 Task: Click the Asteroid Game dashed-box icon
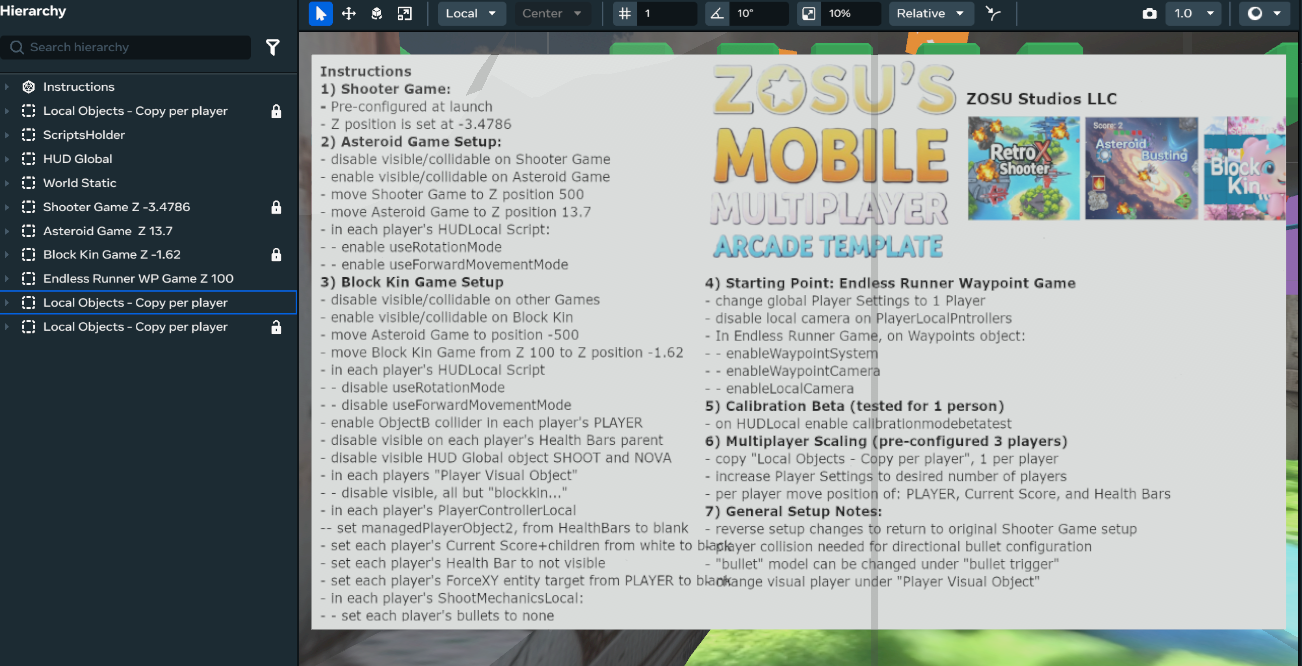coord(28,231)
